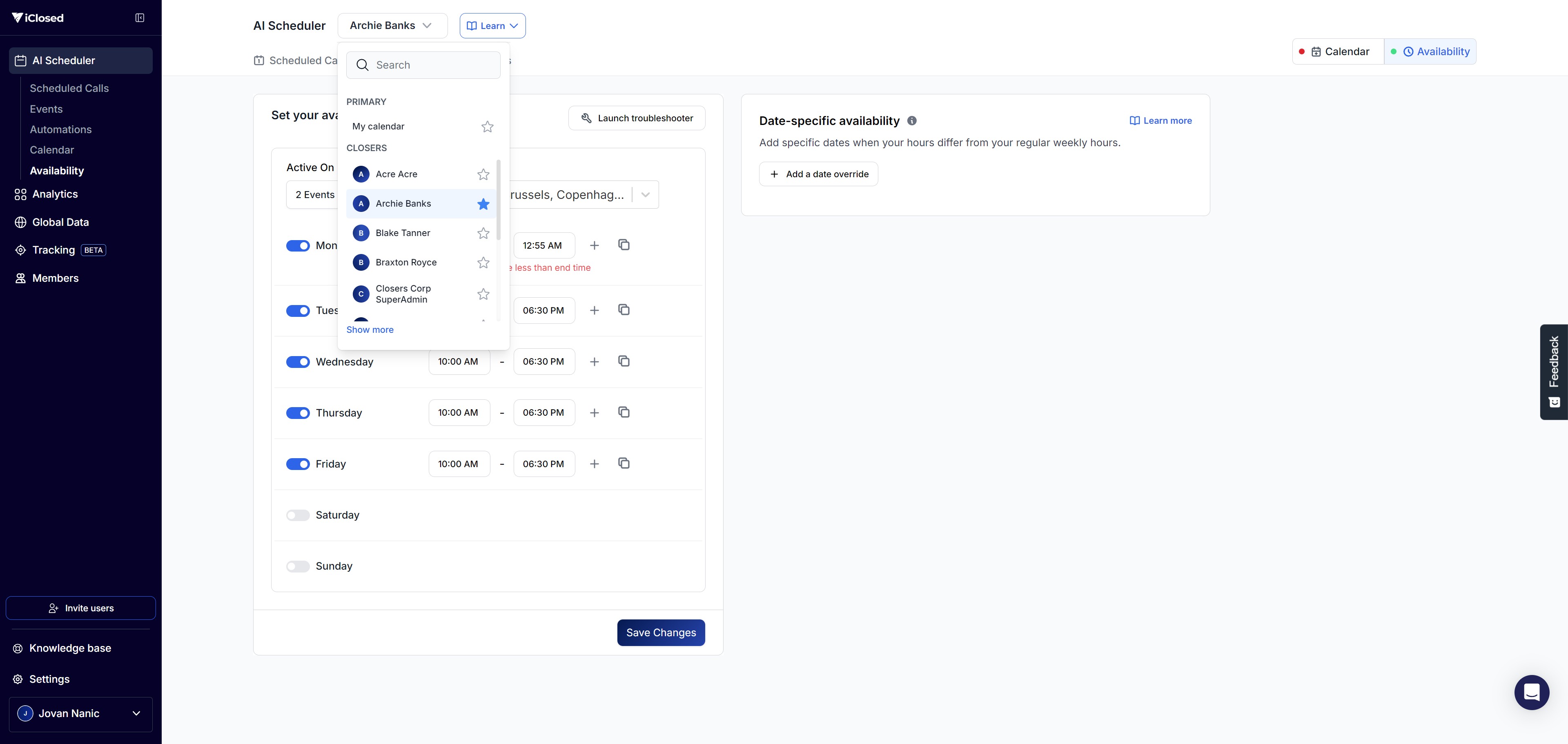Turn on Sunday availability toggle
The height and width of the screenshot is (744, 1568).
point(298,566)
